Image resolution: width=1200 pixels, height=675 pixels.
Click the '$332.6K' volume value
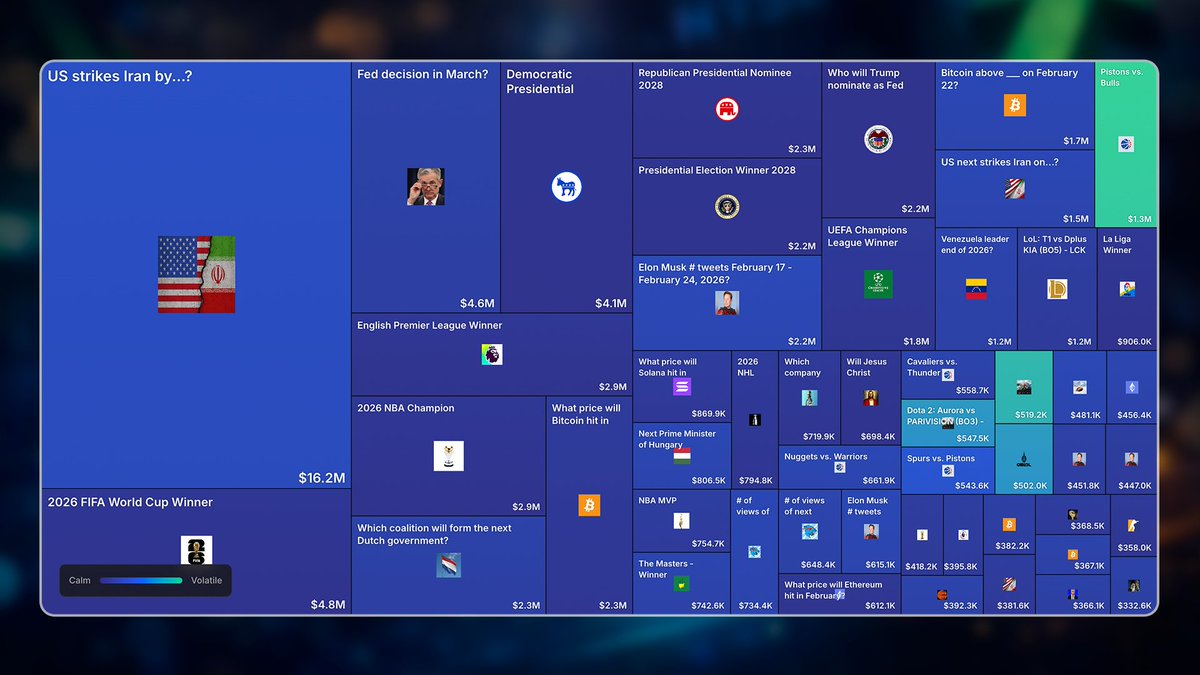pyautogui.click(x=1134, y=606)
